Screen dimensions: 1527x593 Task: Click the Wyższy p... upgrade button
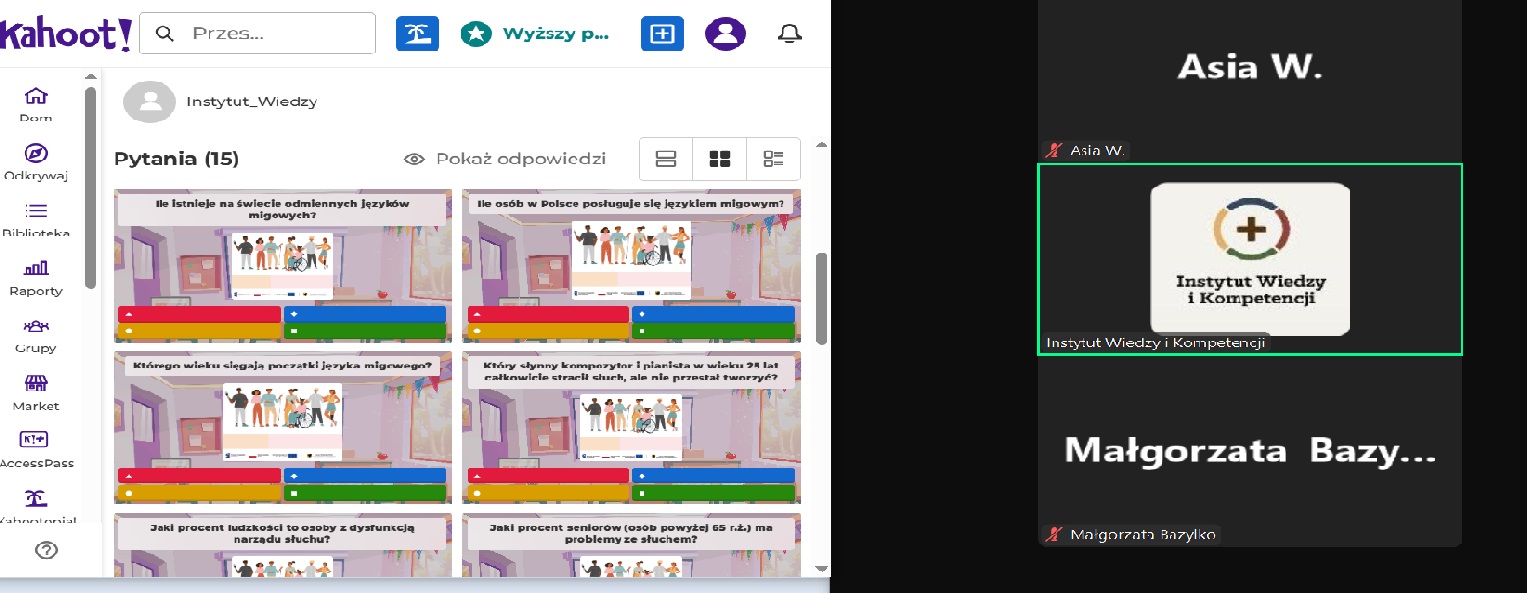(x=535, y=33)
